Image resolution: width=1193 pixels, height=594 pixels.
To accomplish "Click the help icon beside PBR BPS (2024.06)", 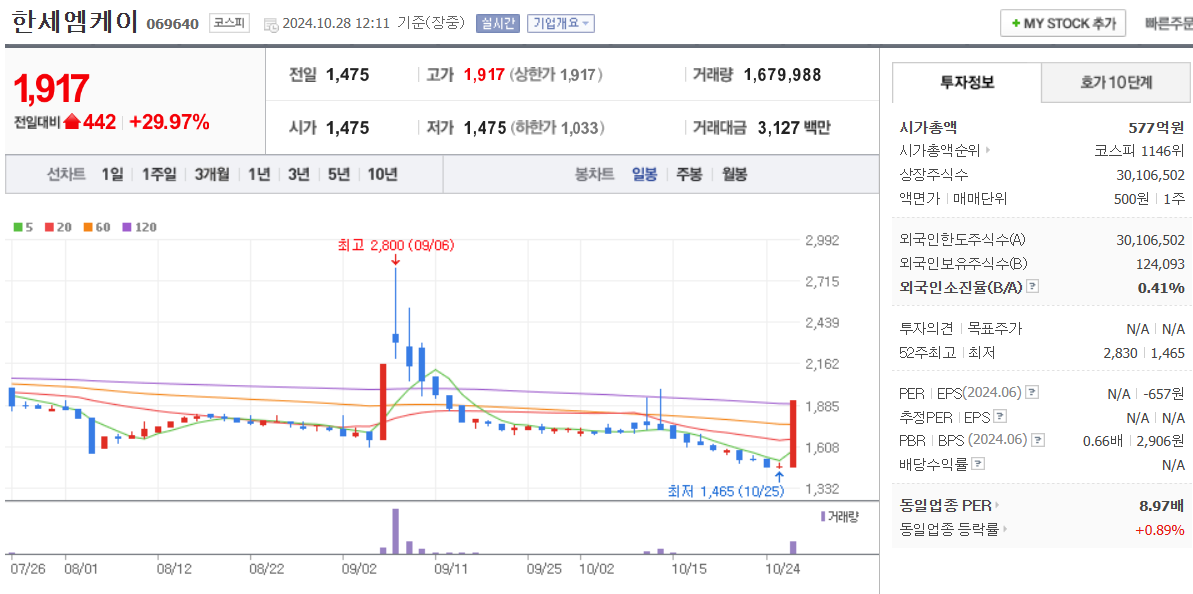I will pos(1038,440).
